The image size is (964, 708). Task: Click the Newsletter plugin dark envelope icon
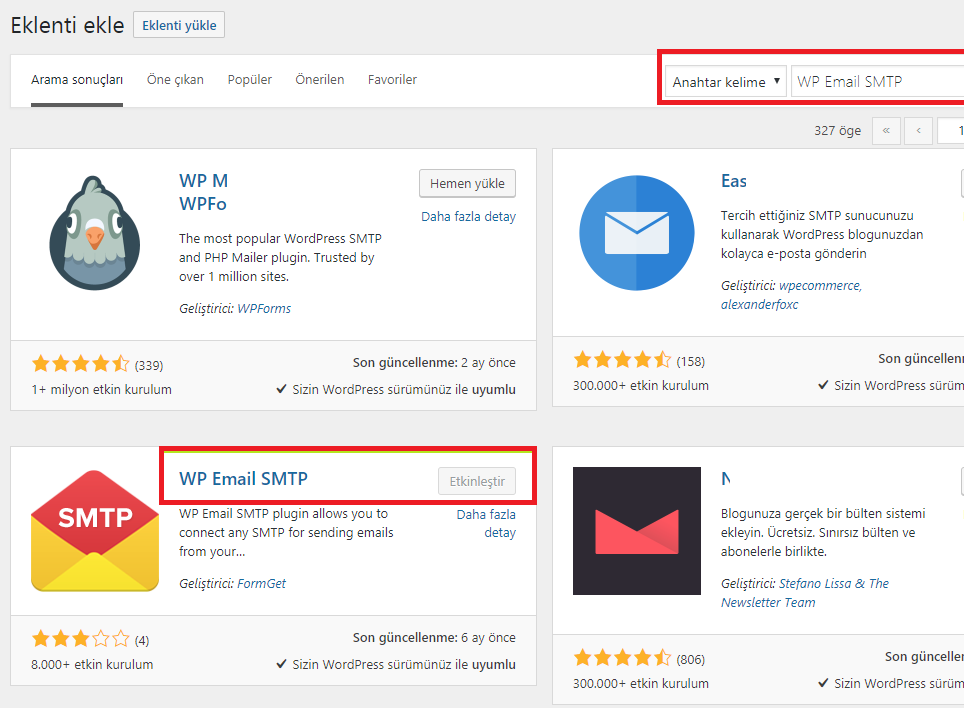click(636, 531)
